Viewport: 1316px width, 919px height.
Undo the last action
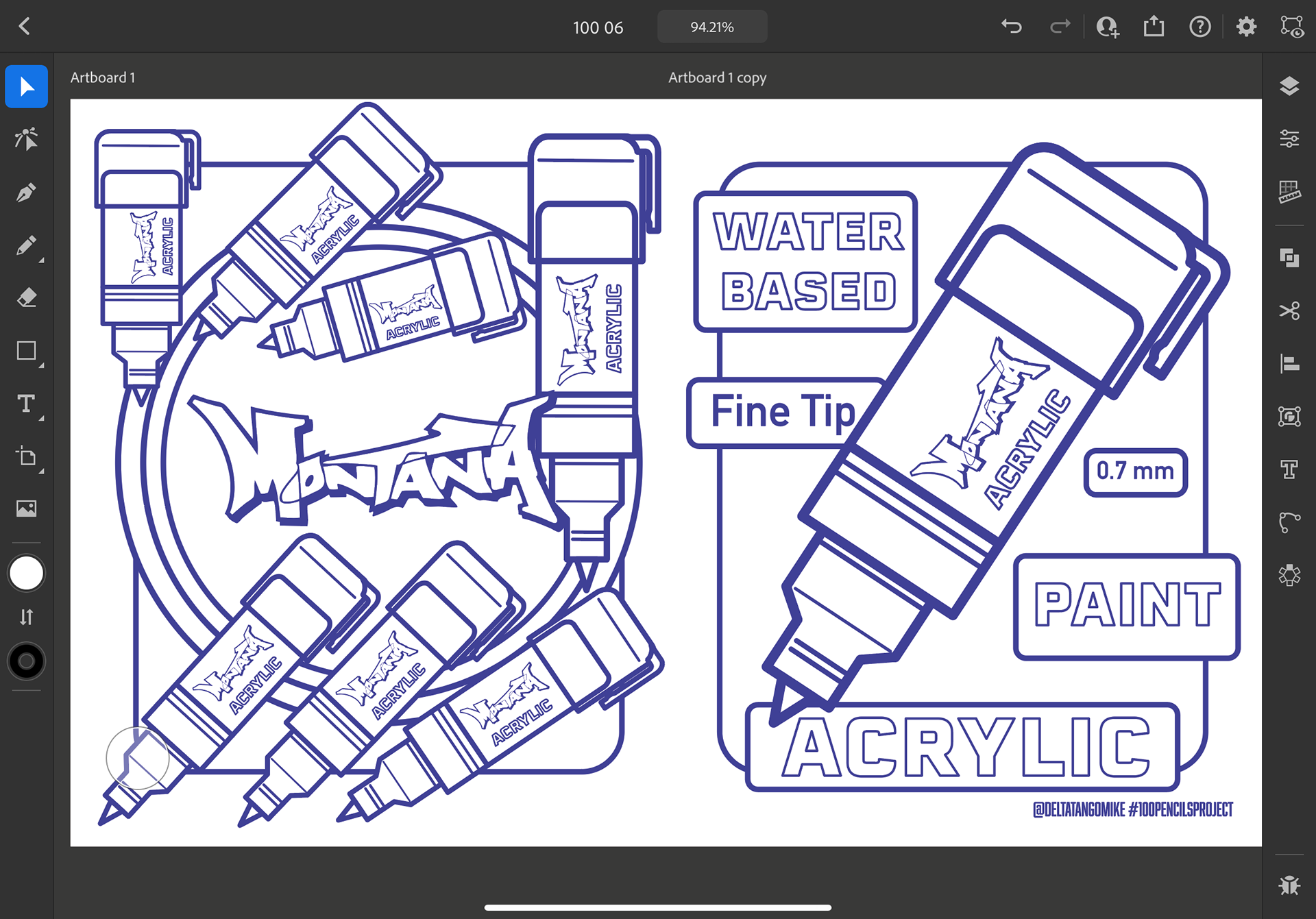click(1012, 27)
